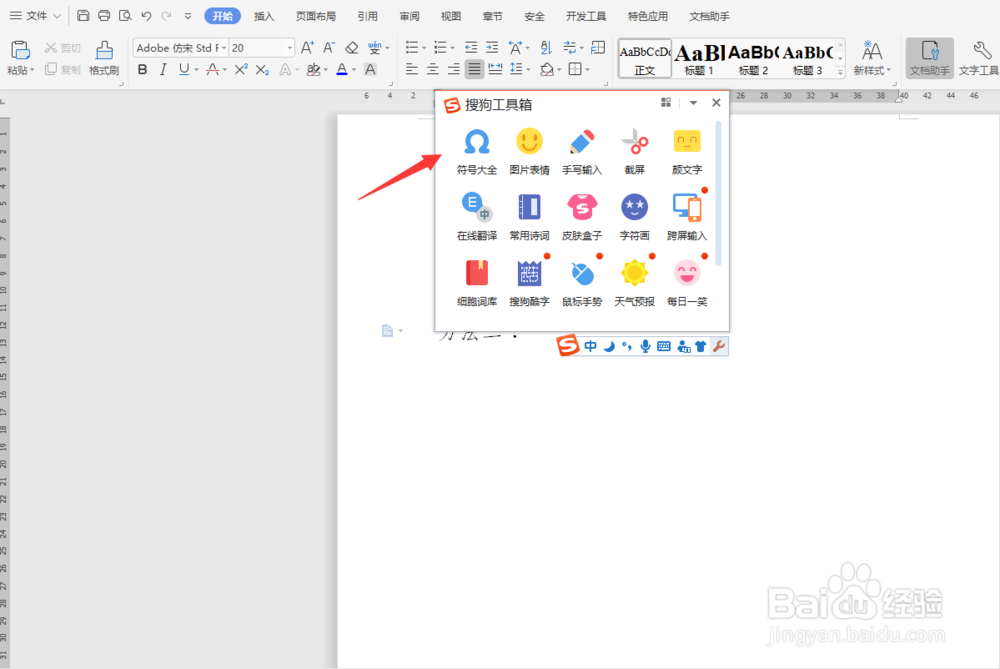This screenshot has height=669, width=1000.
Task: Switch to the 插入 tab
Action: point(263,16)
